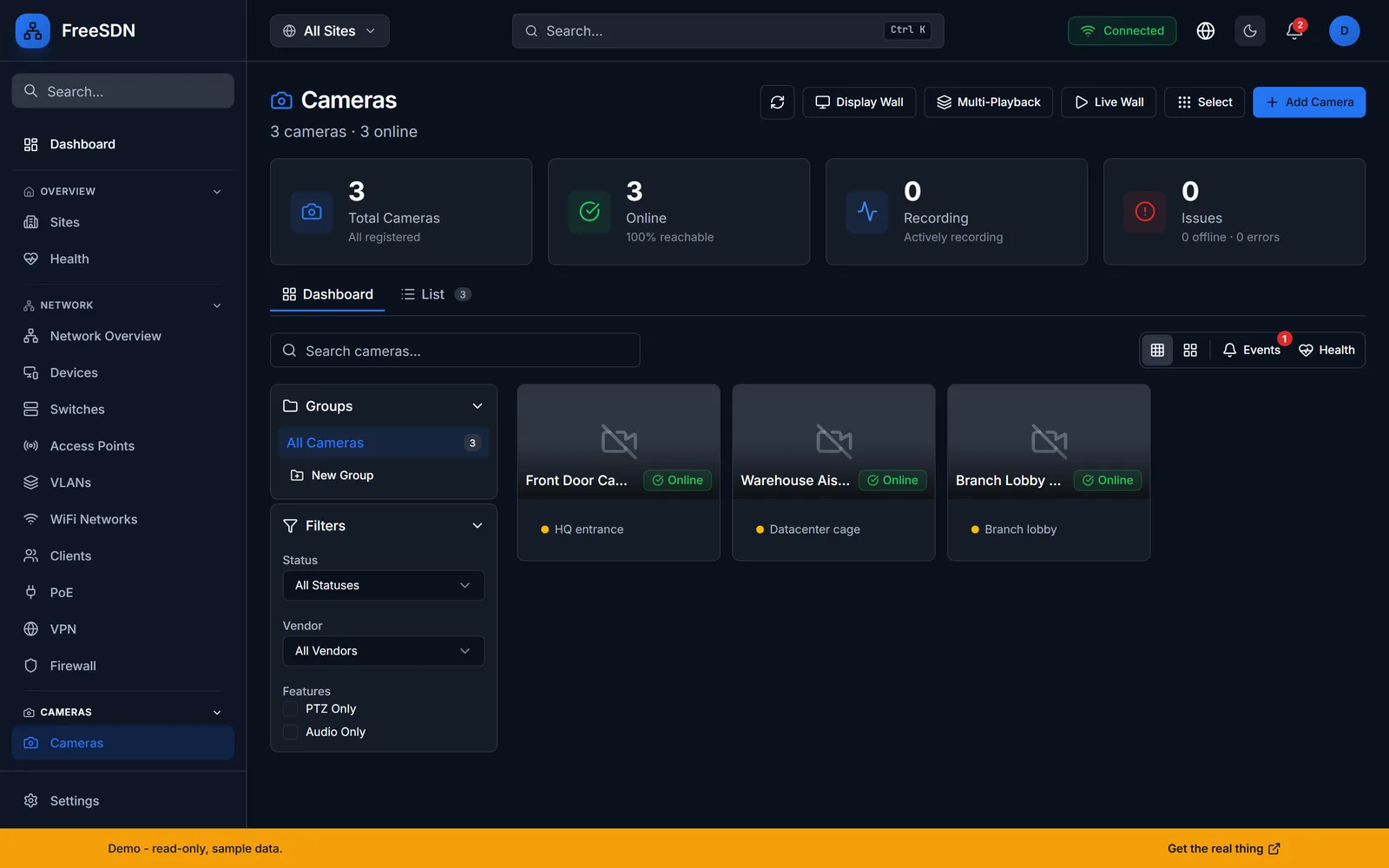The height and width of the screenshot is (868, 1389).
Task: Focus the sidebar search field
Action: click(122, 91)
